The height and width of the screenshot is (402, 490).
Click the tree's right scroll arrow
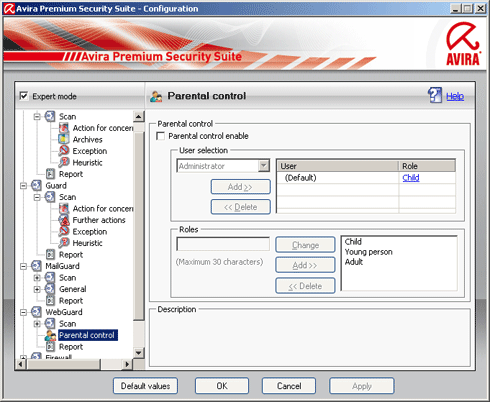[127, 364]
